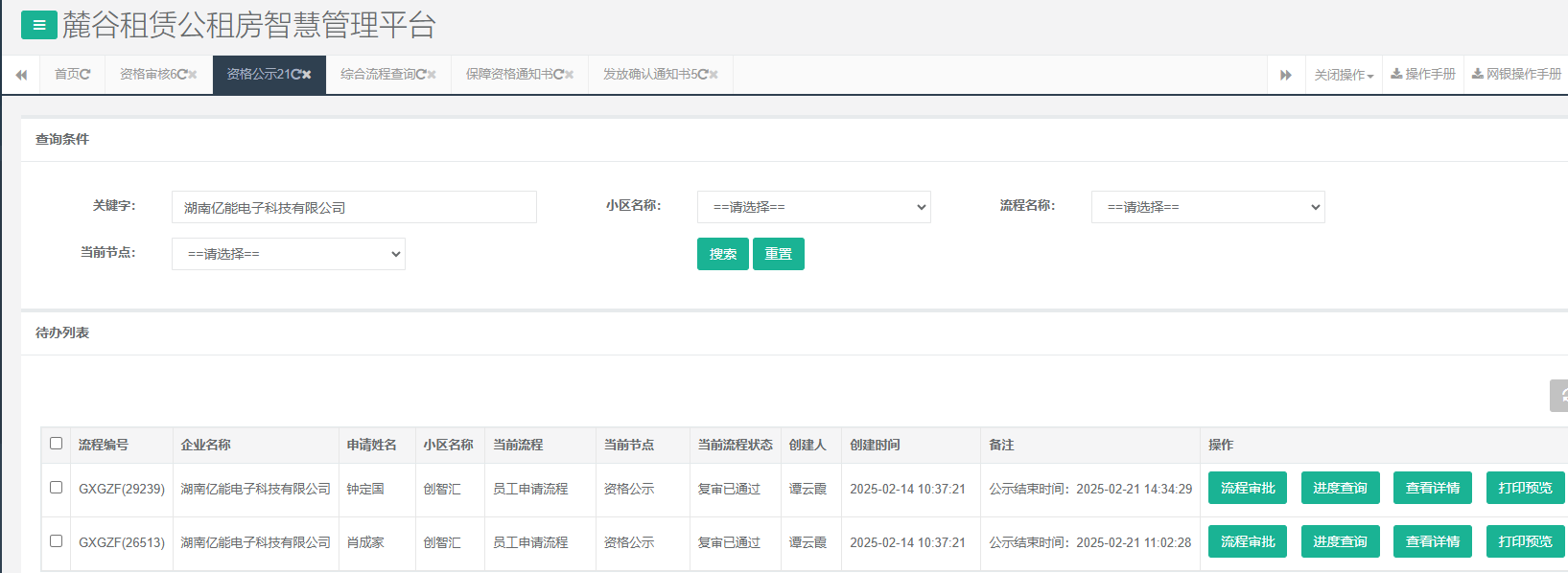
Task: Open the 小区名称 dropdown
Action: pos(813,207)
